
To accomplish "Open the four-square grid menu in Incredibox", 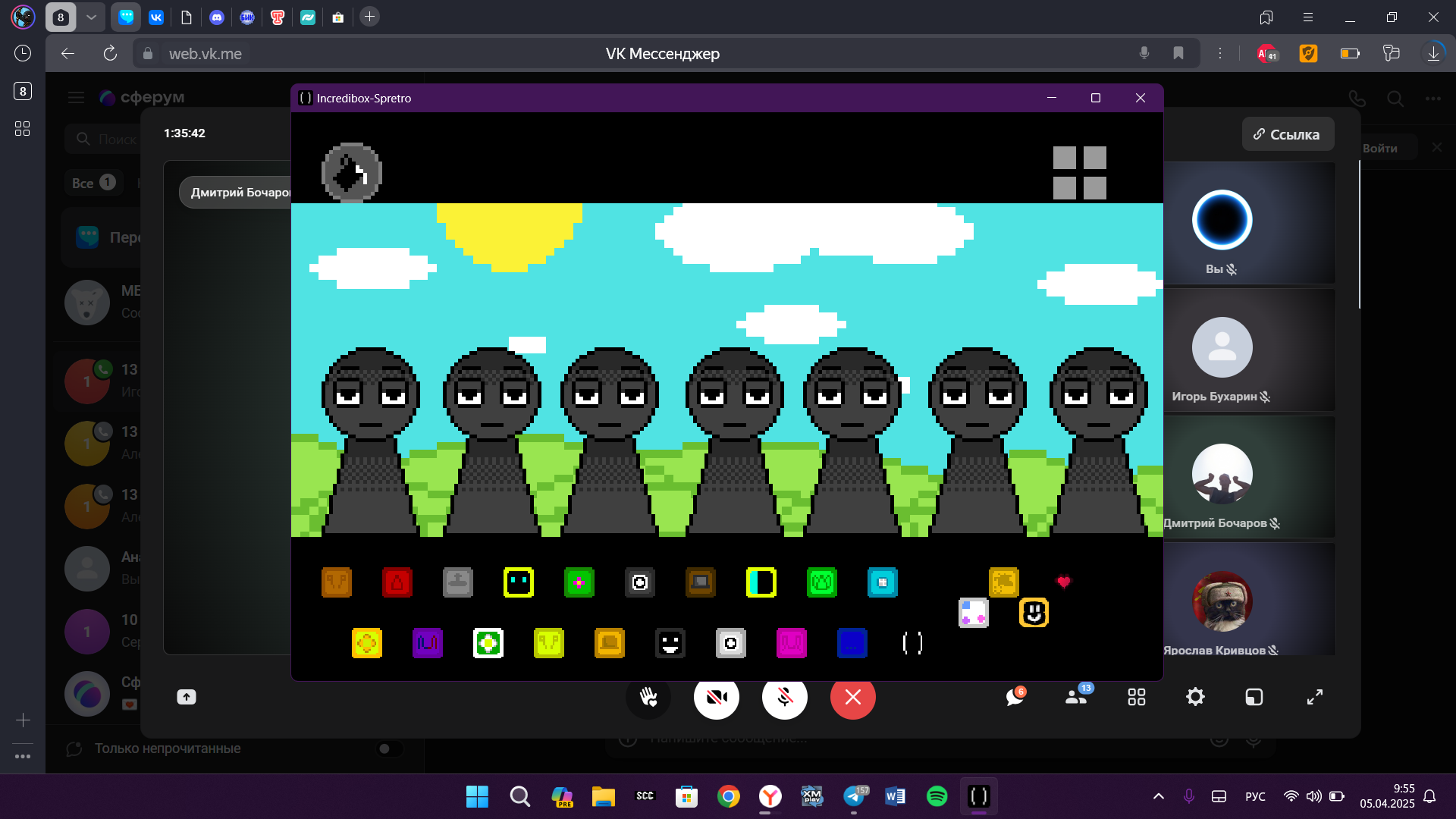I will coord(1079,173).
